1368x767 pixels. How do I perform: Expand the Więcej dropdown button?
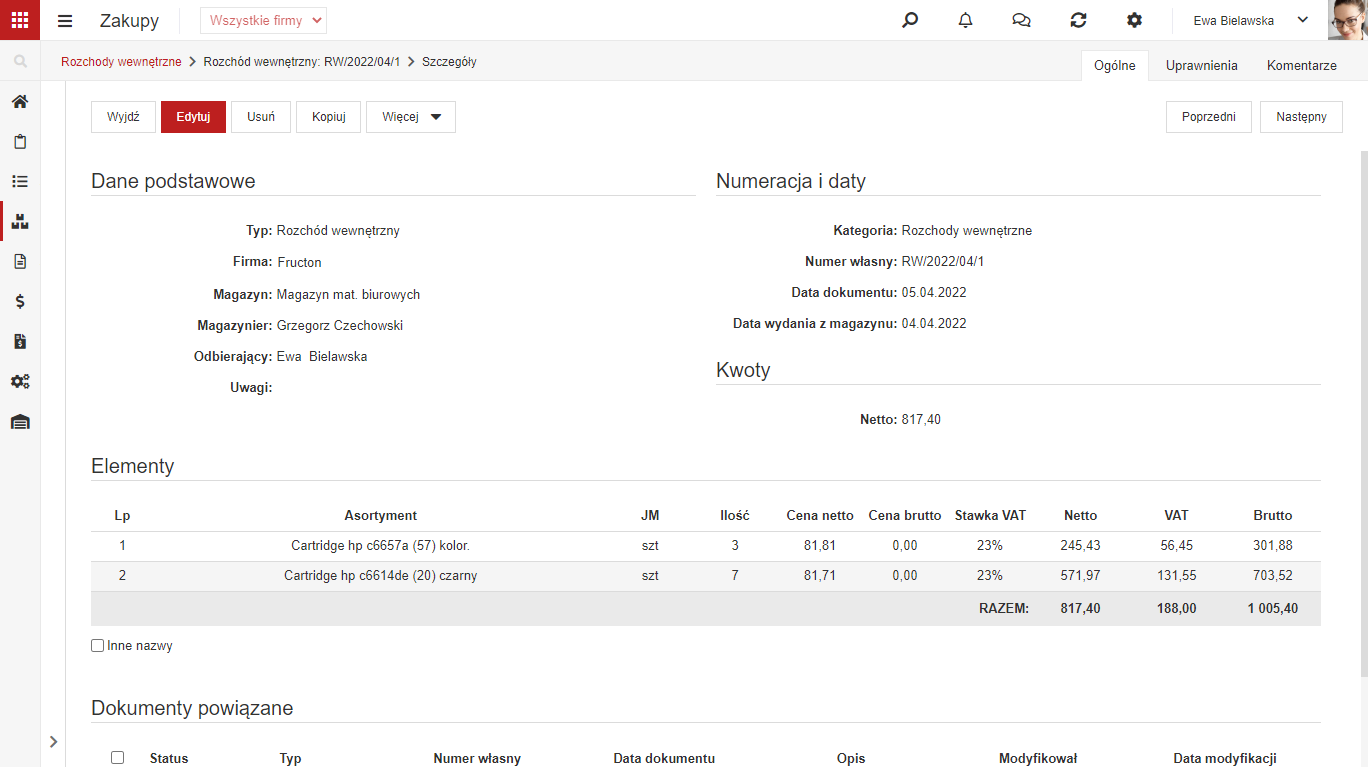click(x=411, y=117)
